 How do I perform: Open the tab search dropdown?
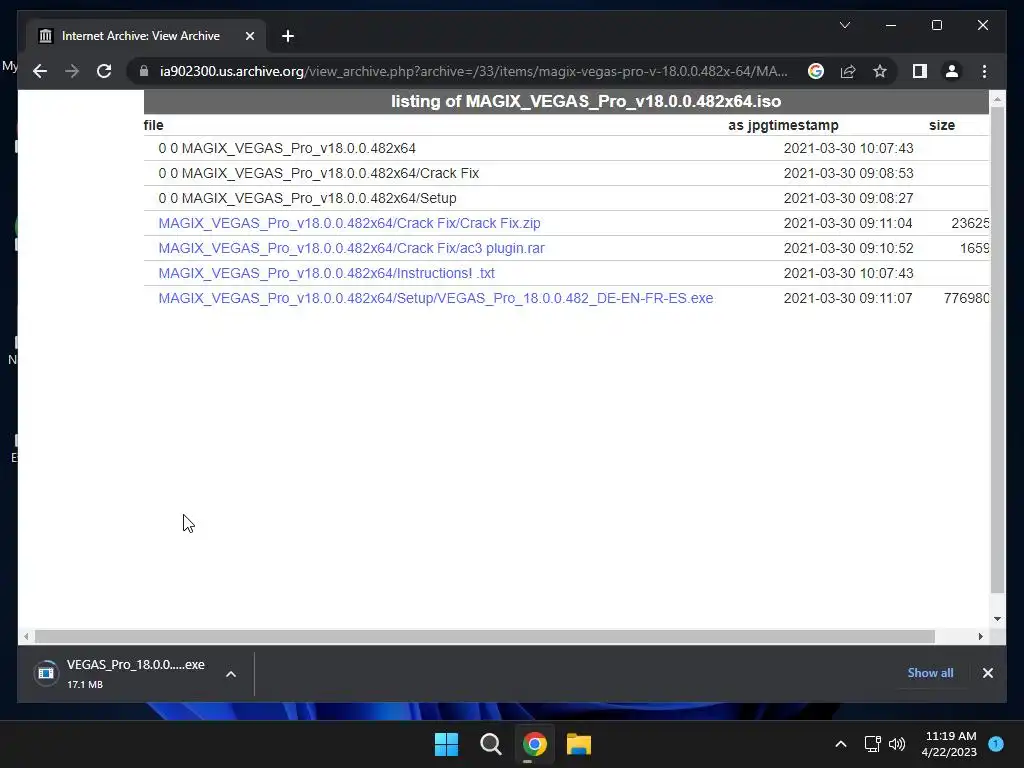[x=844, y=25]
